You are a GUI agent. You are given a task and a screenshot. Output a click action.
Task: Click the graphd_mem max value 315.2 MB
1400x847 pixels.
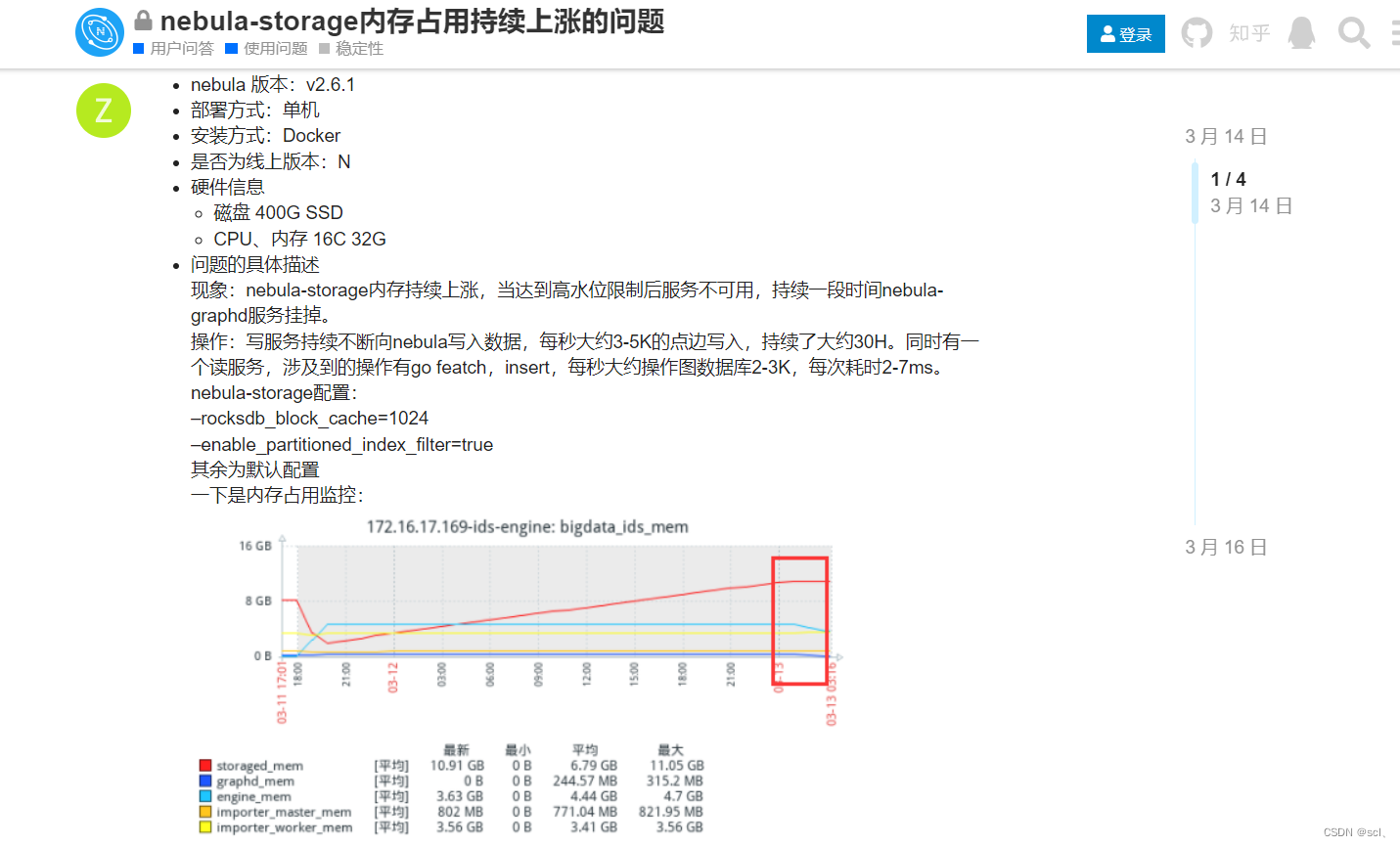674,781
